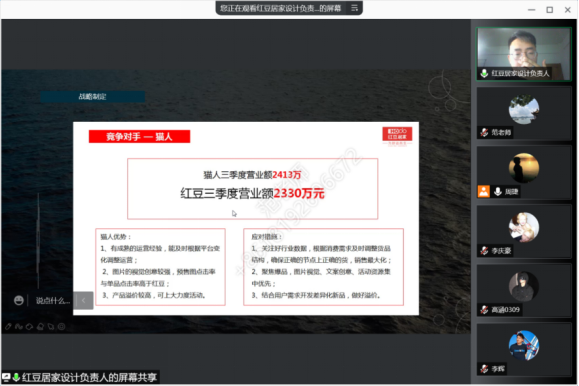
Task: Click the emoji smiley face icon
Action: point(19,300)
